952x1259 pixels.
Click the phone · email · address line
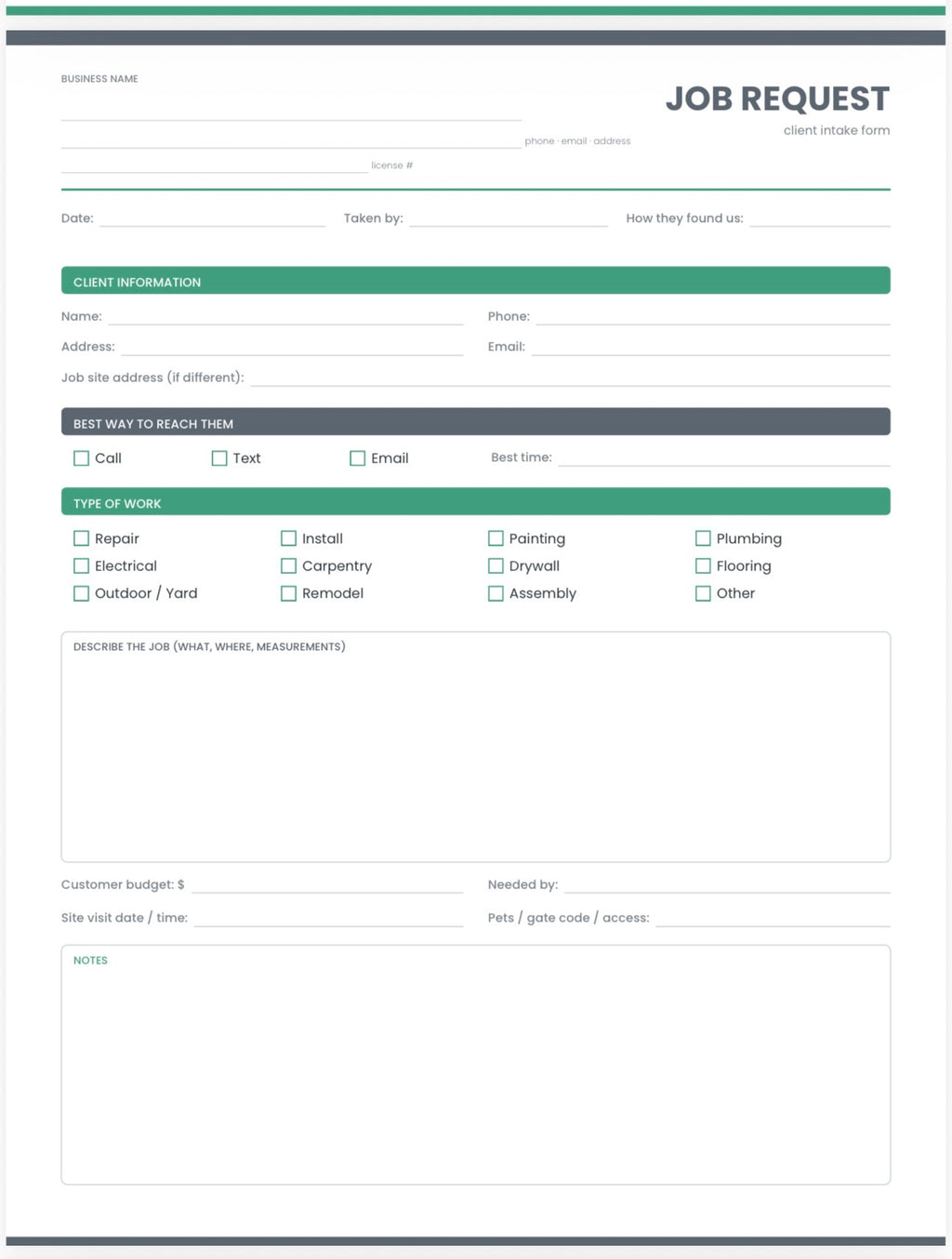291,139
